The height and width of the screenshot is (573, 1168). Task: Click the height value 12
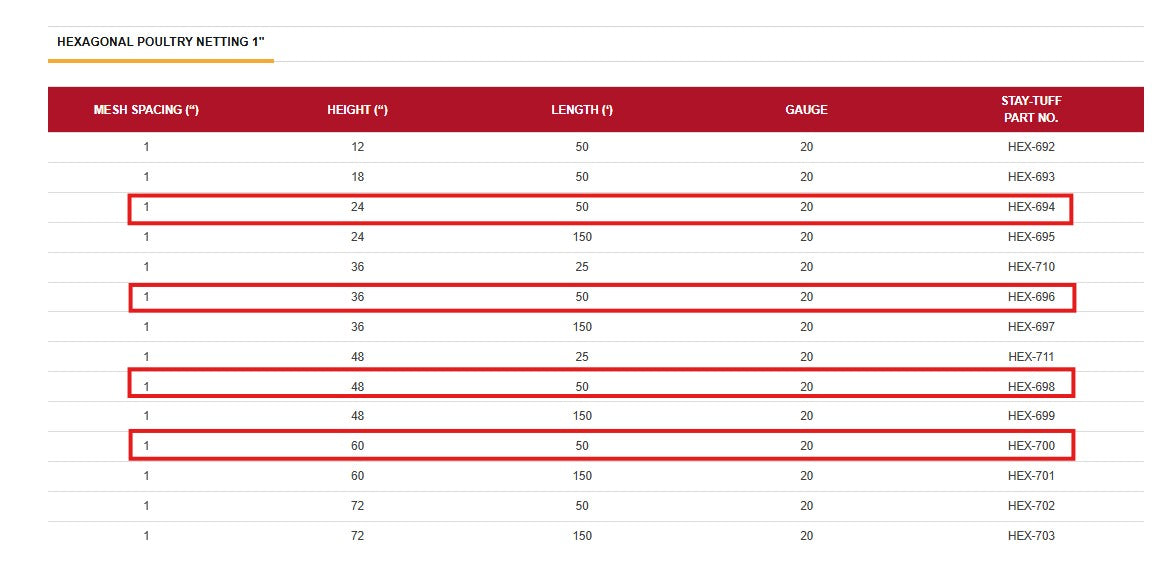click(x=357, y=147)
